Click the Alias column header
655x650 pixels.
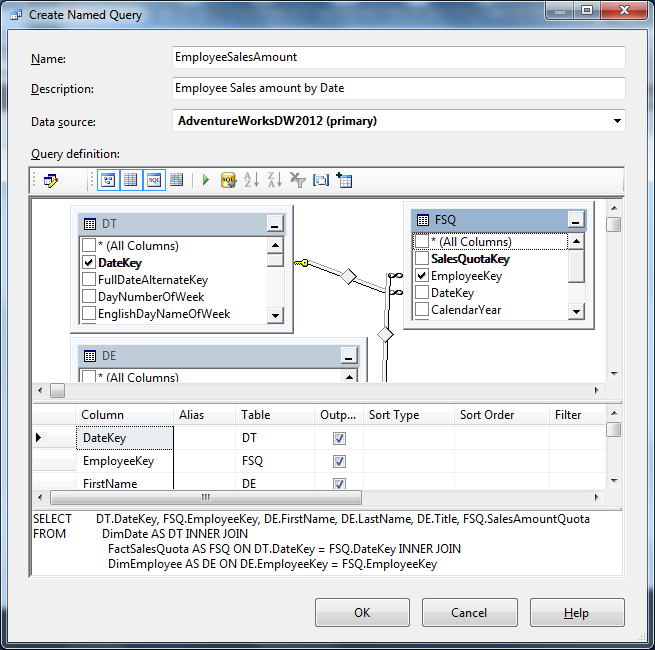pos(204,415)
